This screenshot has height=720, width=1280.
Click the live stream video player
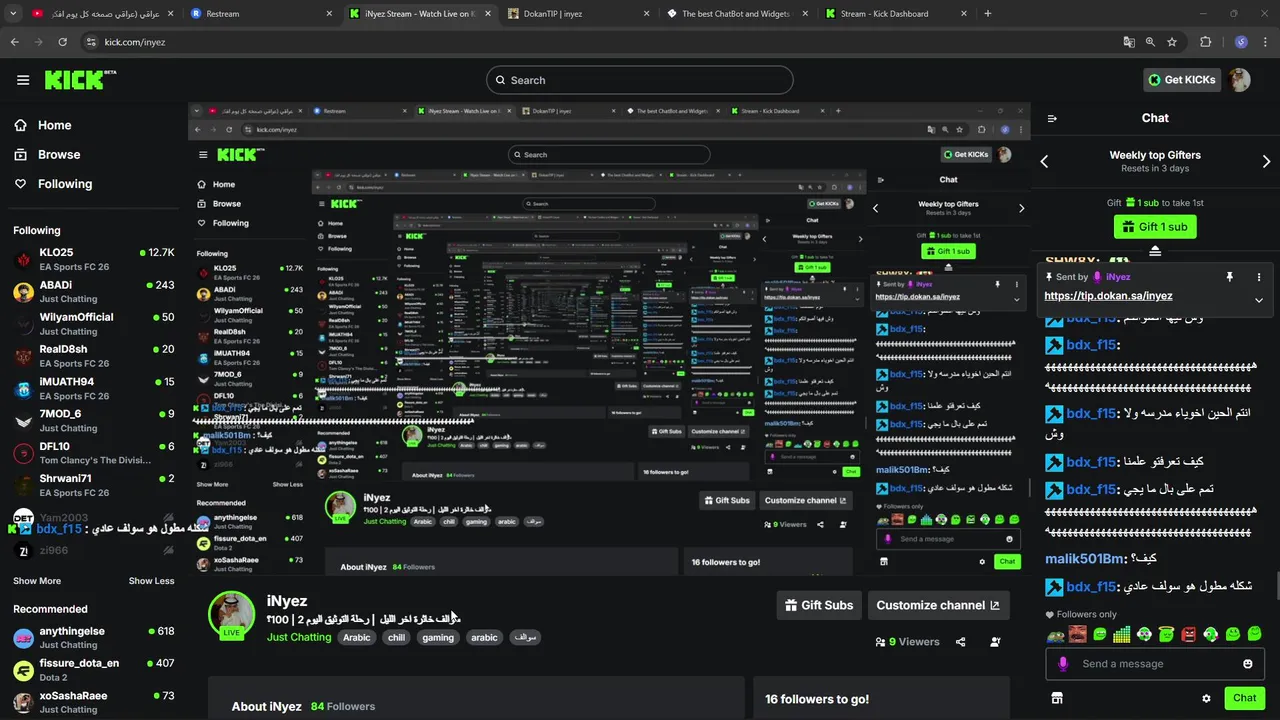pos(609,337)
